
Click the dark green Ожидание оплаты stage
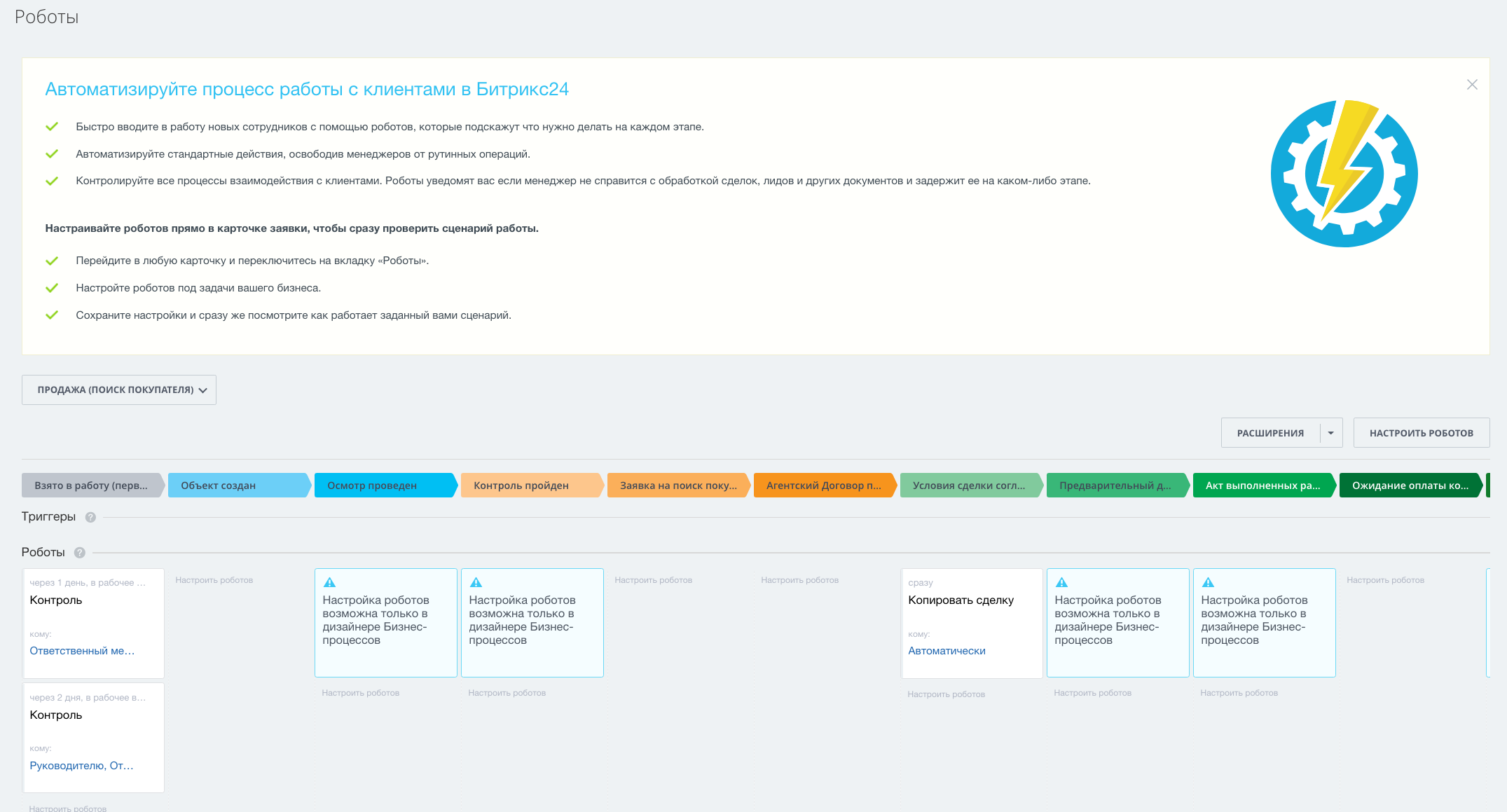click(1410, 486)
